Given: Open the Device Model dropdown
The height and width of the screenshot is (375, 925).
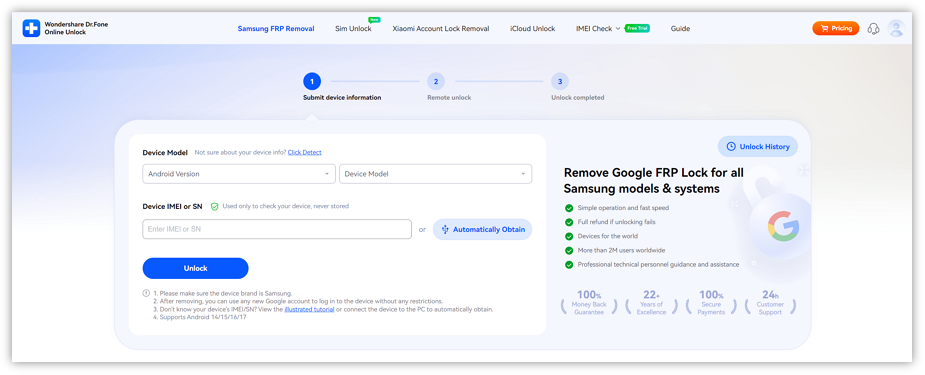Looking at the screenshot, I should point(435,174).
